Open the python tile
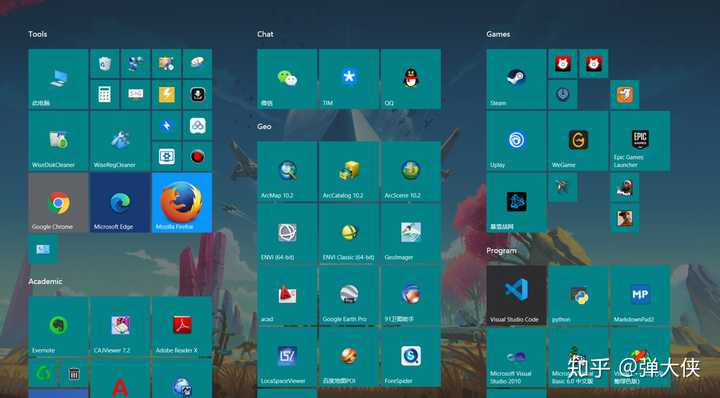Image resolution: width=720 pixels, height=398 pixels. 578,295
